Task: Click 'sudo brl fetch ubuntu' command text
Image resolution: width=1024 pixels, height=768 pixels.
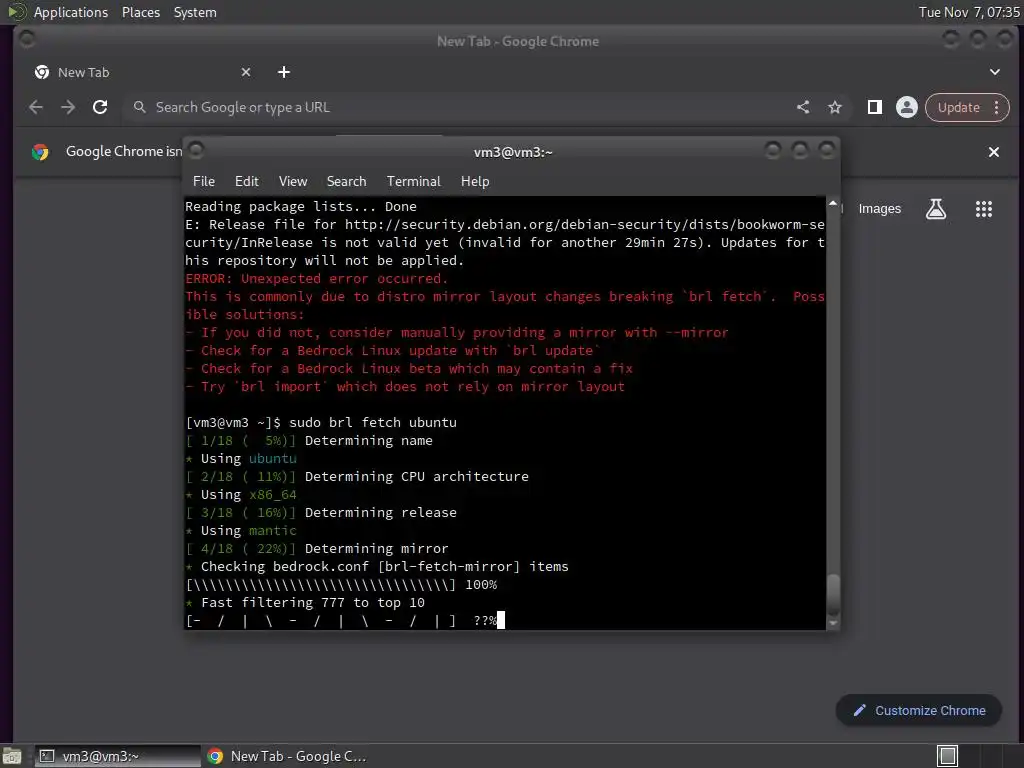Action: click(x=373, y=423)
